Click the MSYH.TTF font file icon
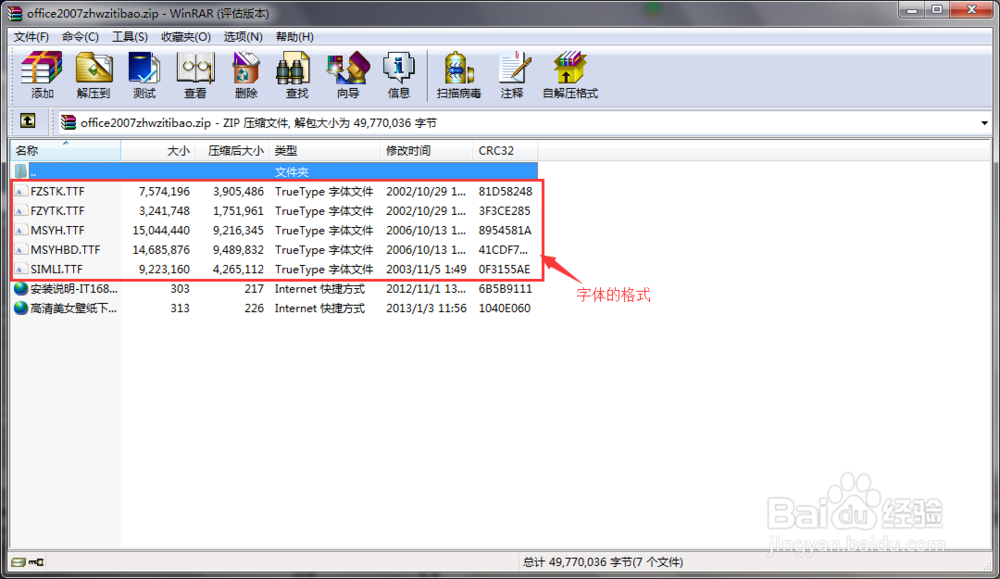Screen dimensions: 1000x579 point(21,230)
